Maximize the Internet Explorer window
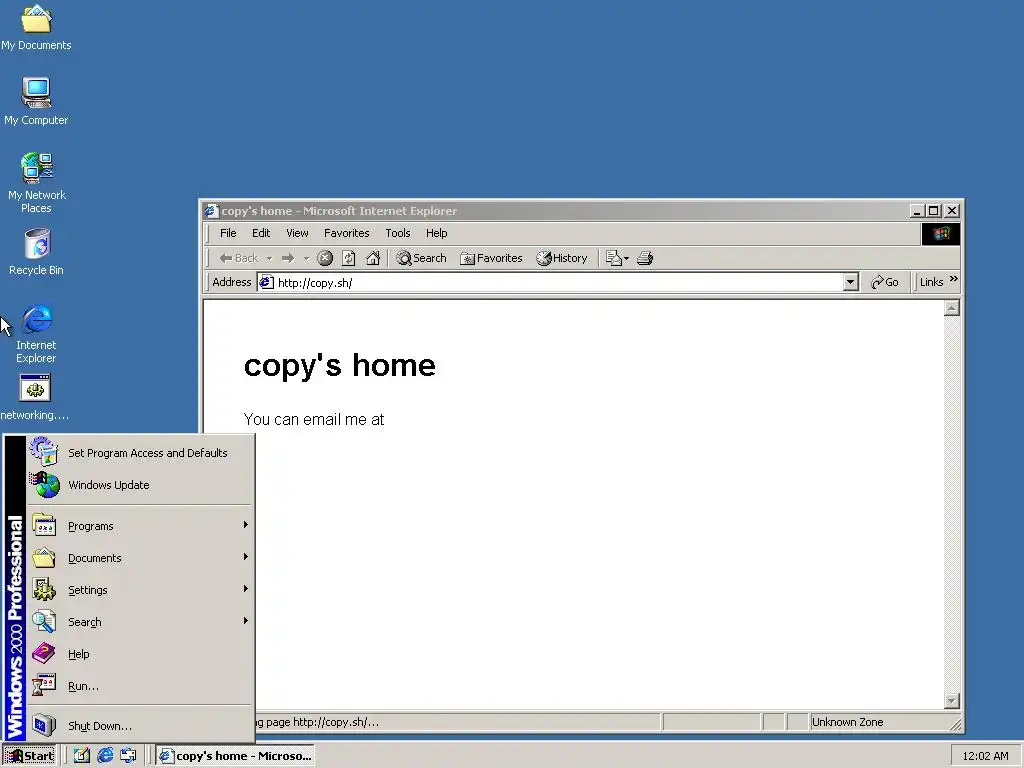 (934, 211)
